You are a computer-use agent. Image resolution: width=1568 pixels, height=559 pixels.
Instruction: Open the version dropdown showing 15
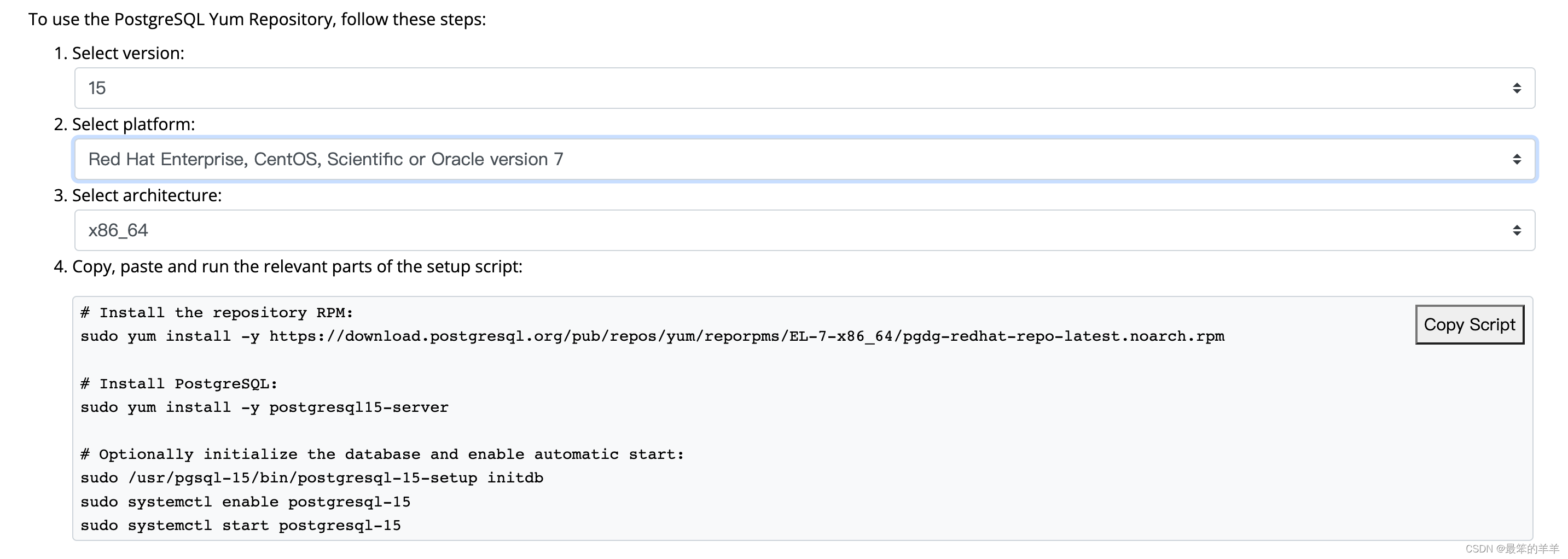804,88
